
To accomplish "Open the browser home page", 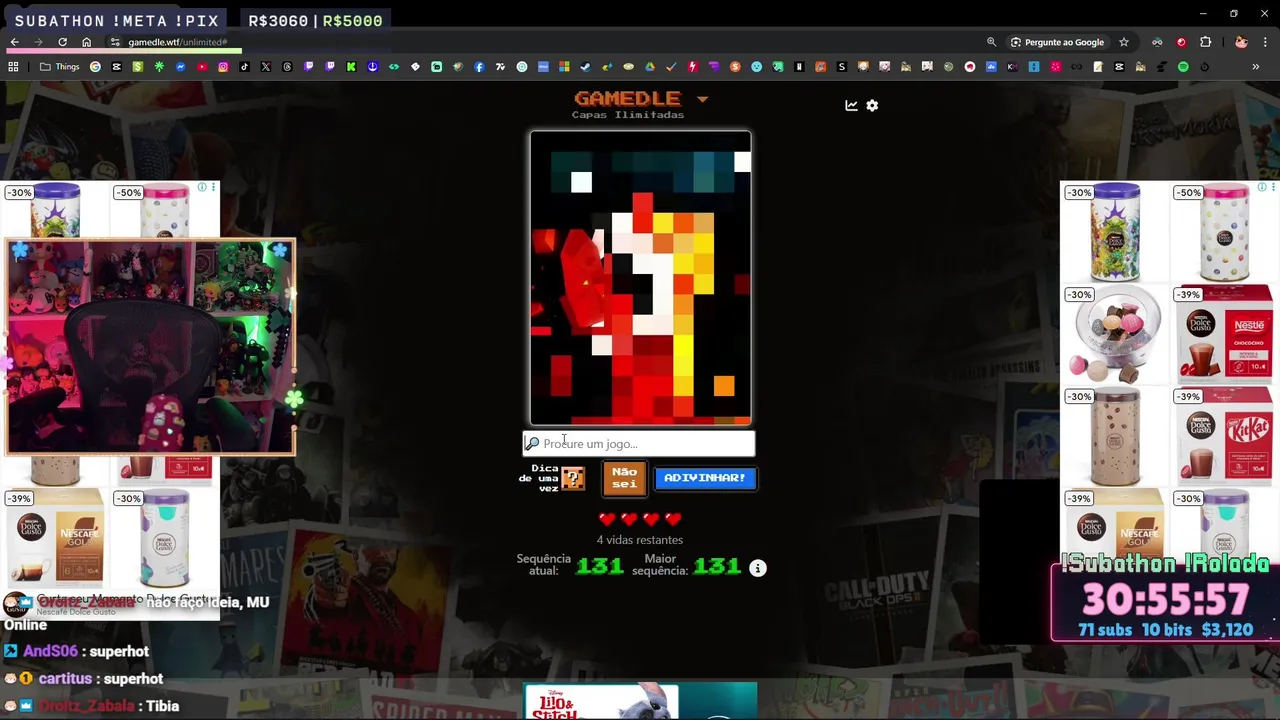I will tap(86, 42).
